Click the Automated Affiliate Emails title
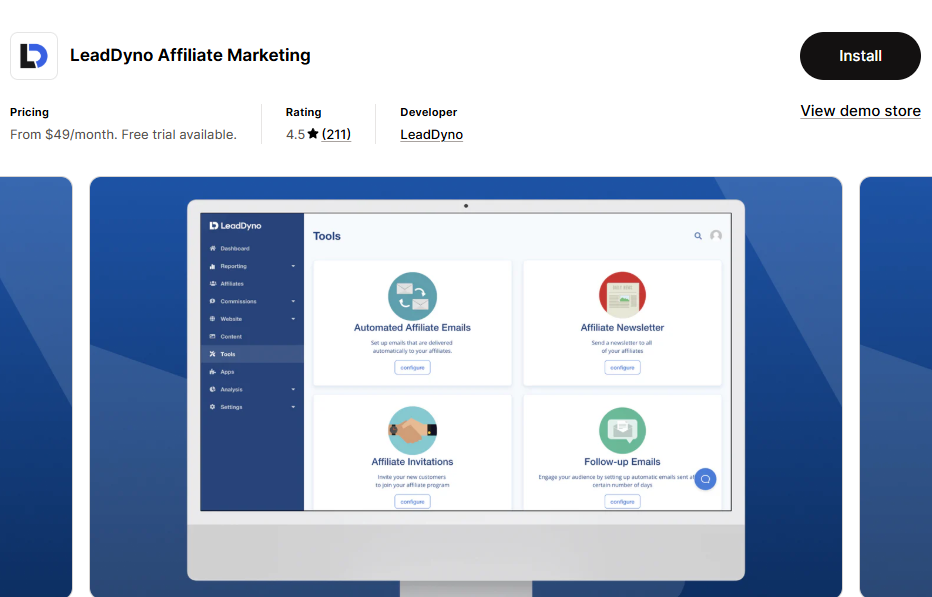This screenshot has height=597, width=932. (413, 328)
